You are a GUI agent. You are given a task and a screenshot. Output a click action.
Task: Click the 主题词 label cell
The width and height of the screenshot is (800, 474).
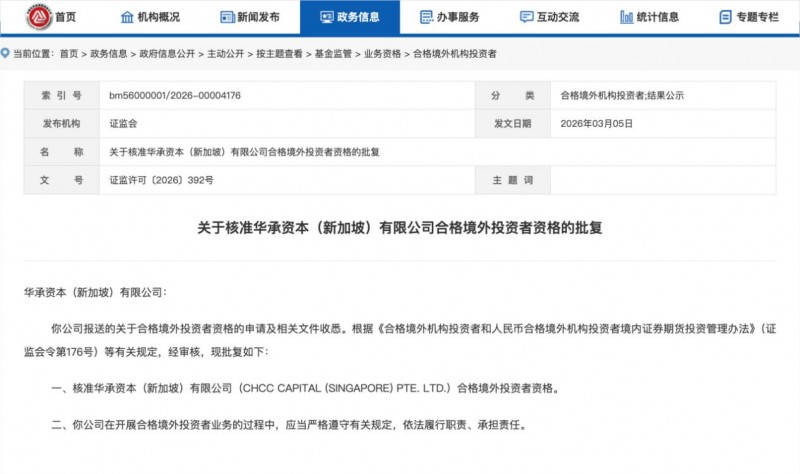513,180
